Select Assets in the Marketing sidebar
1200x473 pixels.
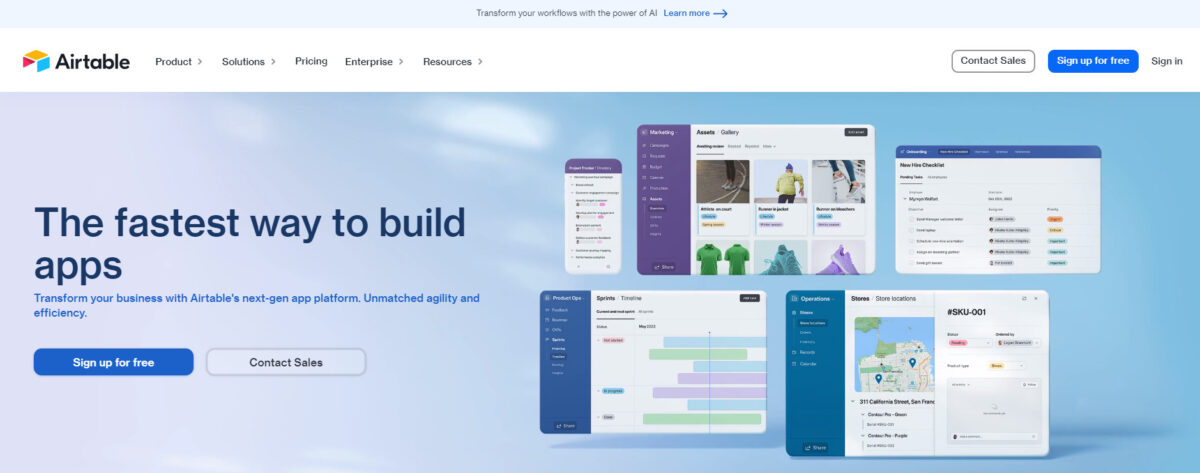657,199
